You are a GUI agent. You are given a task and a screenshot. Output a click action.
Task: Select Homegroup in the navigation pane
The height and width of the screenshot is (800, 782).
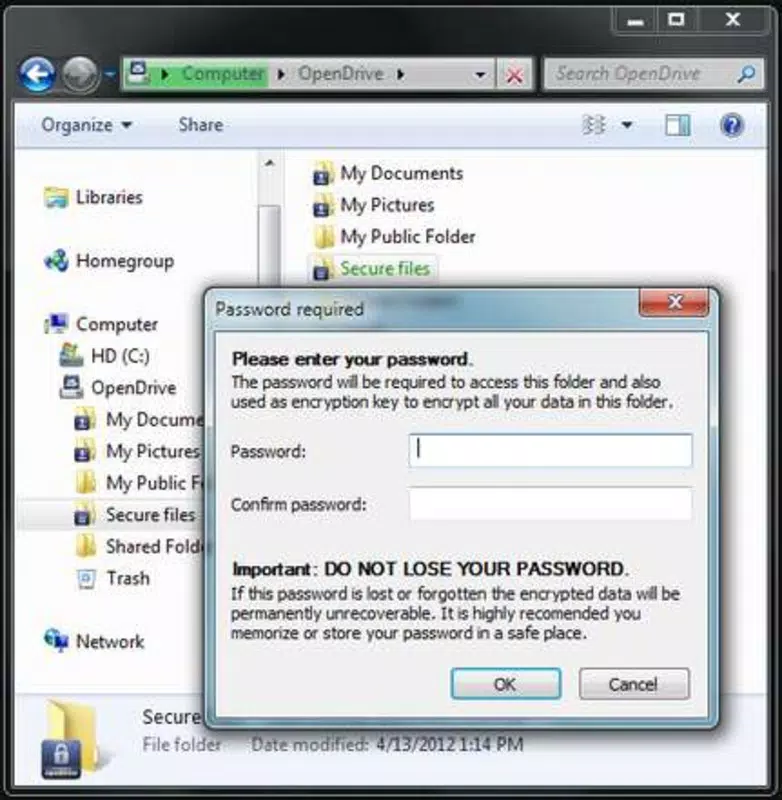pos(125,261)
